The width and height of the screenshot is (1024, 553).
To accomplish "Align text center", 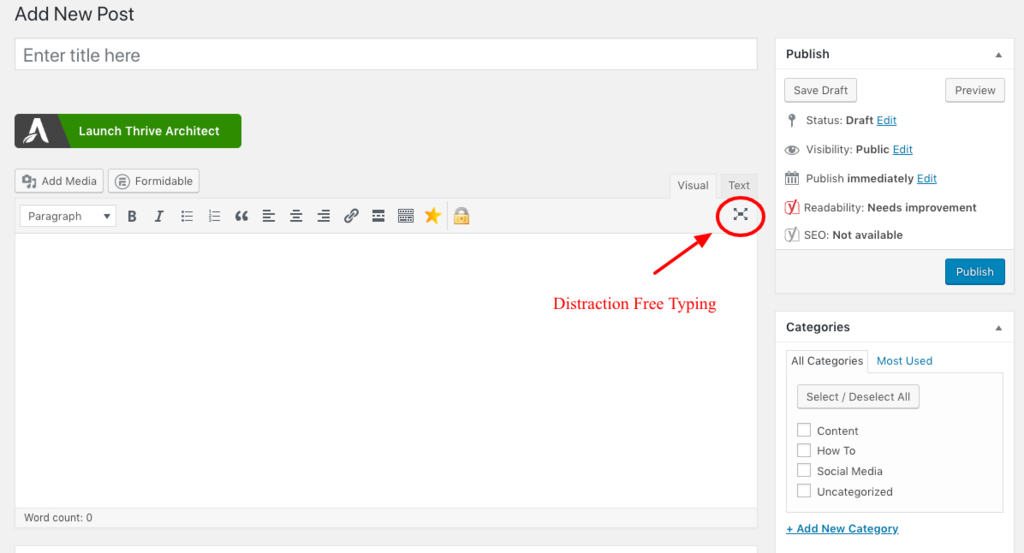I will coord(296,216).
